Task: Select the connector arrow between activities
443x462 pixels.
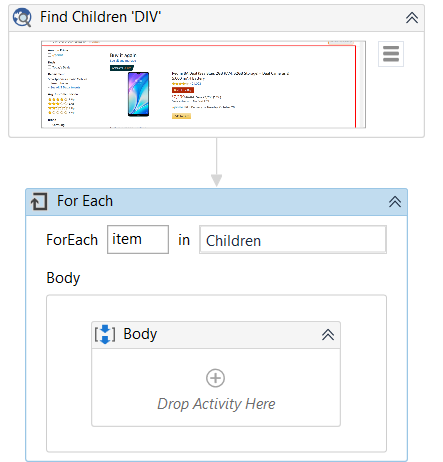Action: click(217, 162)
